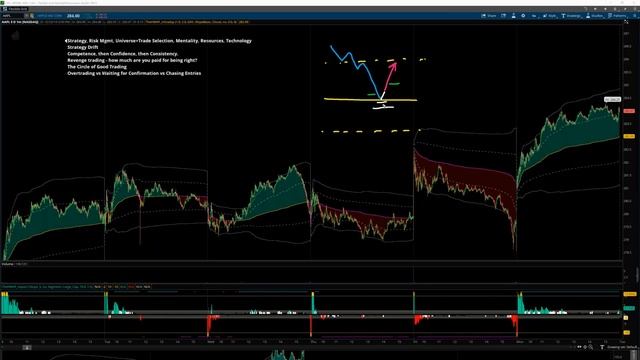The image size is (640, 360).
Task: Click the zoom magnifier icon at bottom right
Action: tap(590, 347)
